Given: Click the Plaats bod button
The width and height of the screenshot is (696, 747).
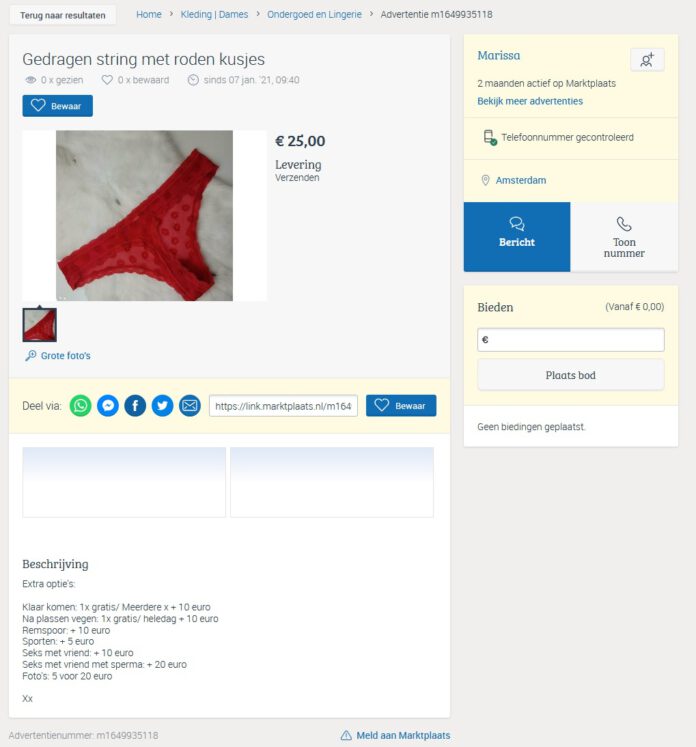Looking at the screenshot, I should (571, 375).
